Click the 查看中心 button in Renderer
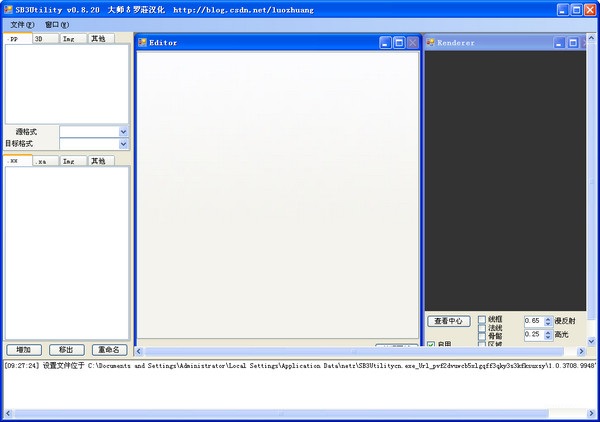Image resolution: width=600 pixels, height=422 pixels. pyautogui.click(x=449, y=321)
